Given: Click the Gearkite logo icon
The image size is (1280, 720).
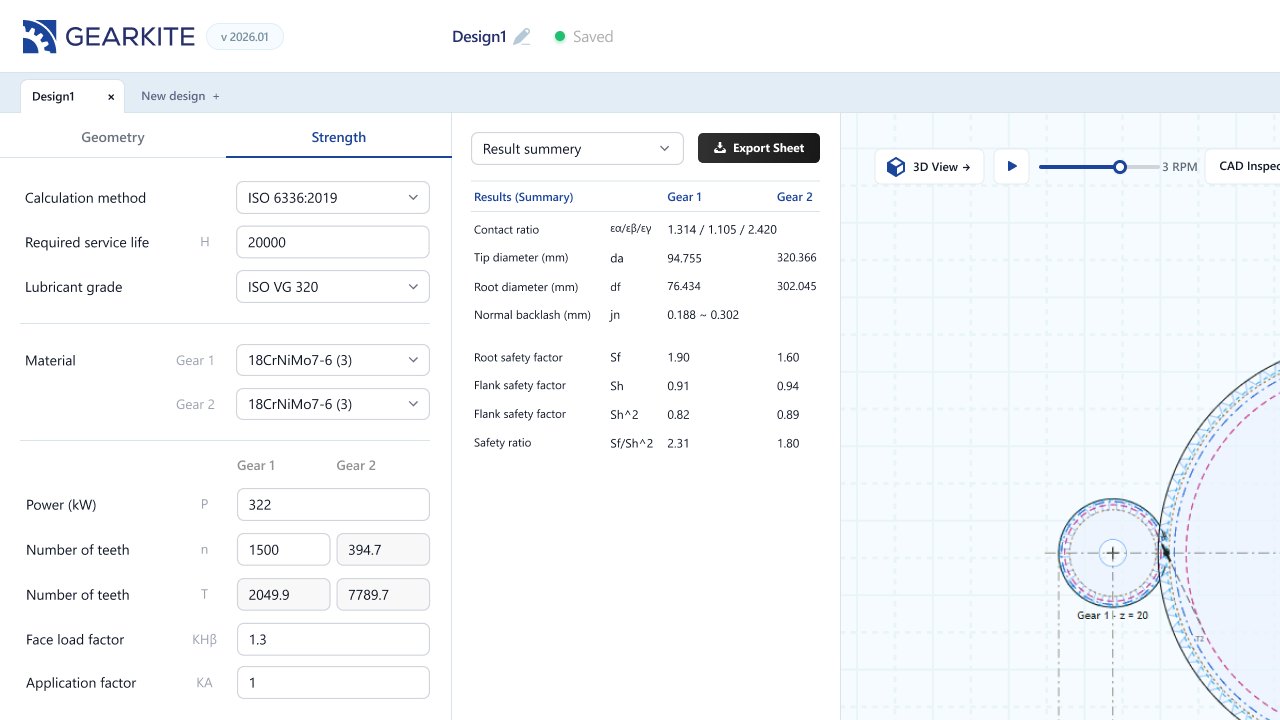Looking at the screenshot, I should point(40,37).
